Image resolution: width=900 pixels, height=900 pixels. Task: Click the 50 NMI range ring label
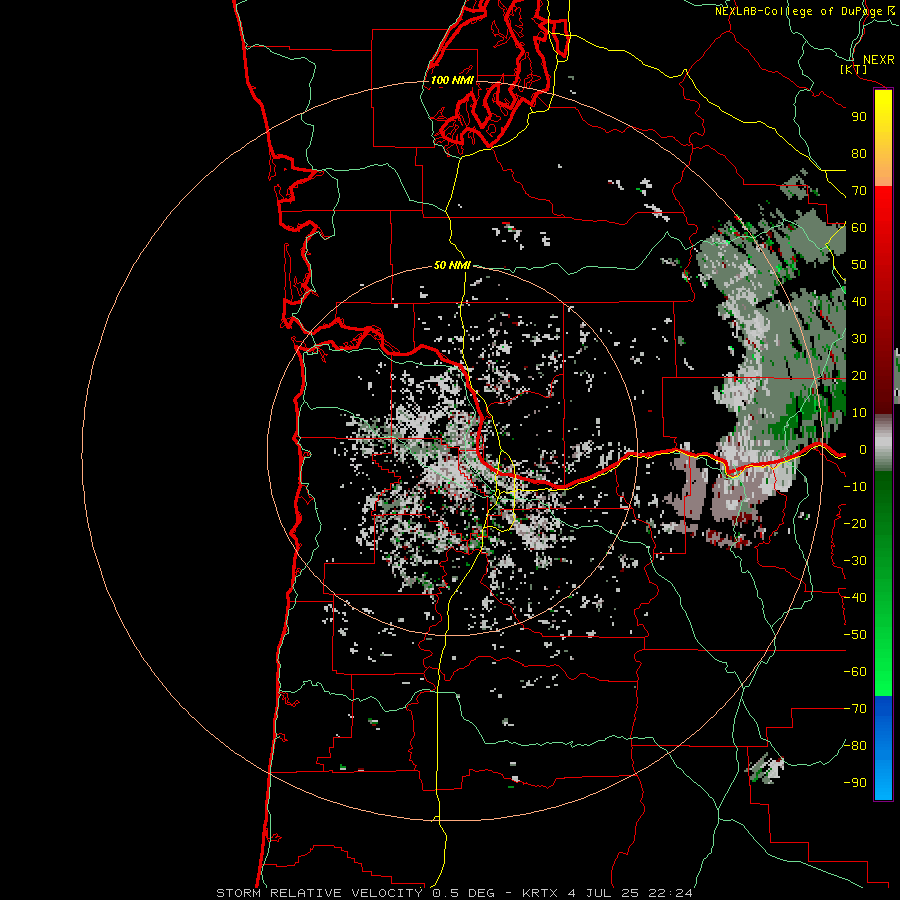click(452, 265)
